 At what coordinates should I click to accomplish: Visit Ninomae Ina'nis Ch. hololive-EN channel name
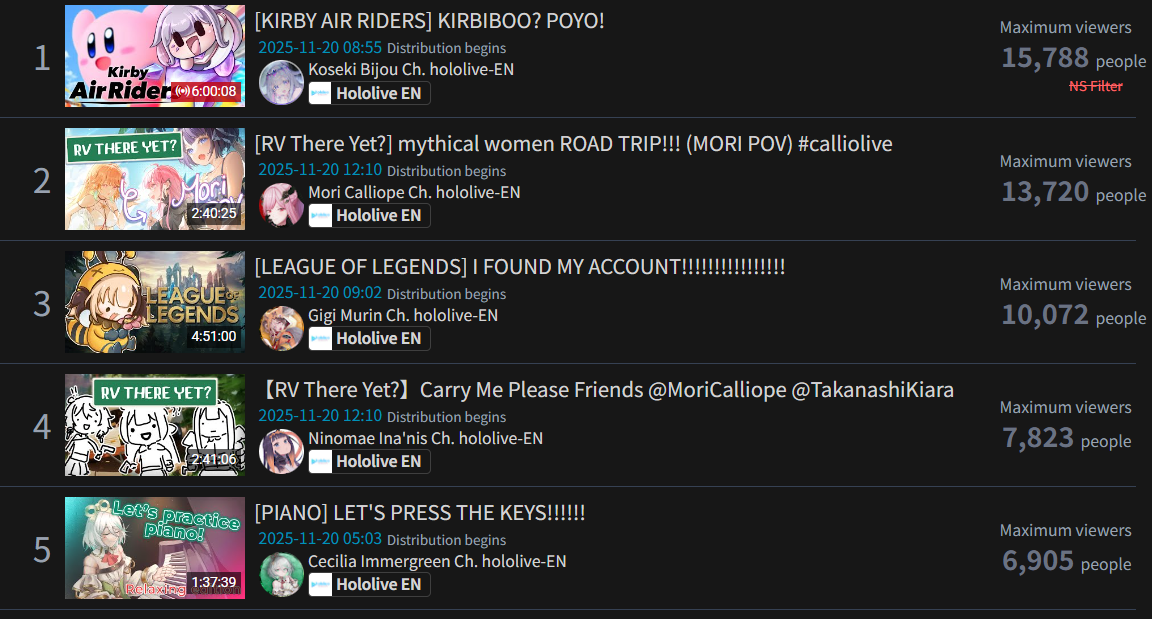click(x=425, y=438)
